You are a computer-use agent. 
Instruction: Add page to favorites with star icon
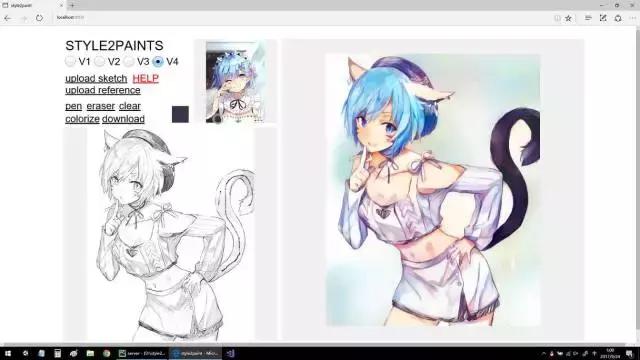[x=568, y=18]
